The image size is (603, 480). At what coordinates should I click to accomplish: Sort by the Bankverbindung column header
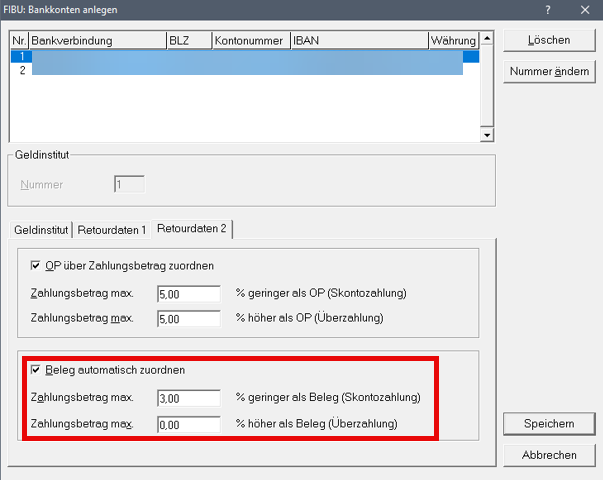pos(98,41)
